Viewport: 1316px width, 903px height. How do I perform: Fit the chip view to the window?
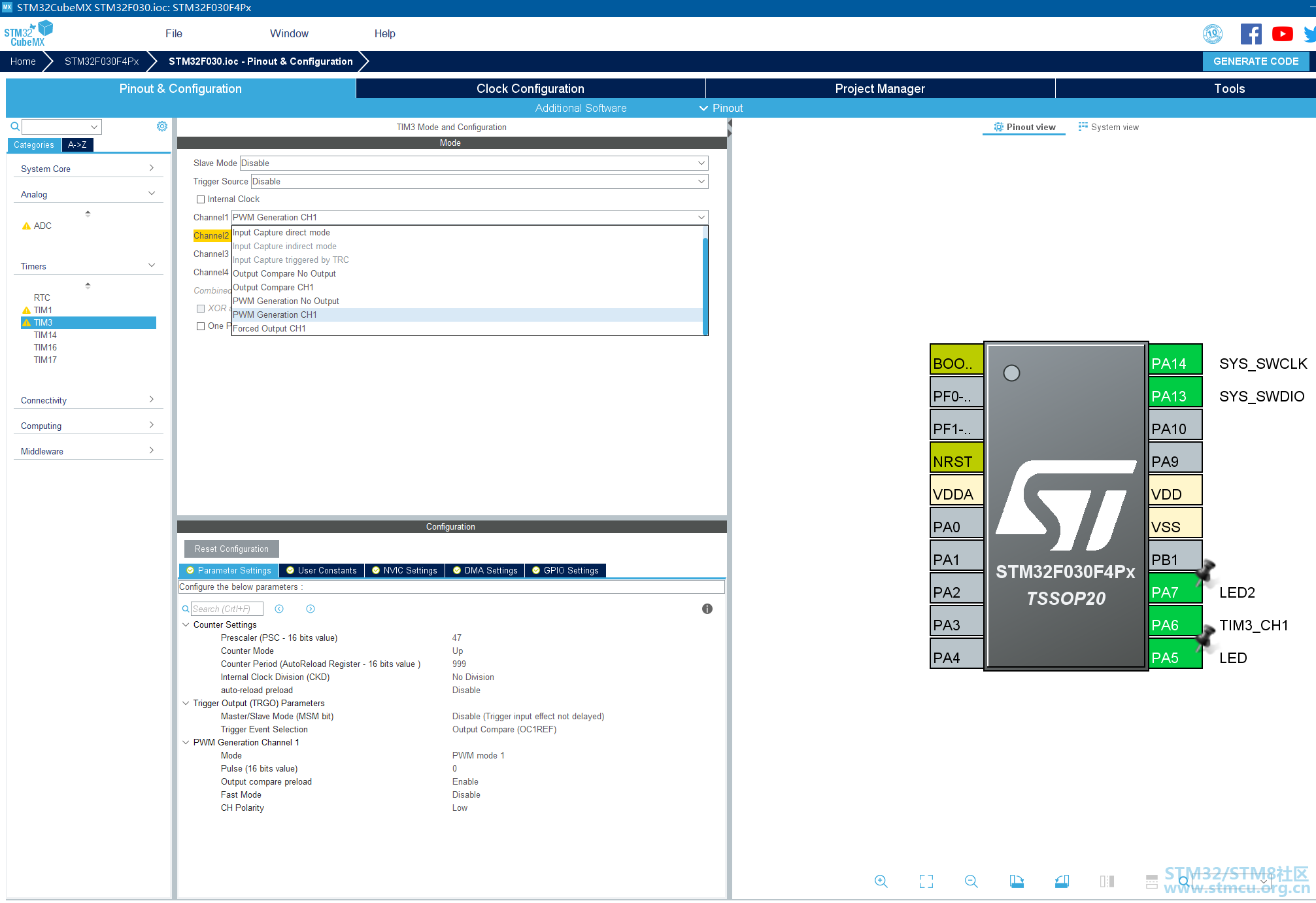pos(926,881)
